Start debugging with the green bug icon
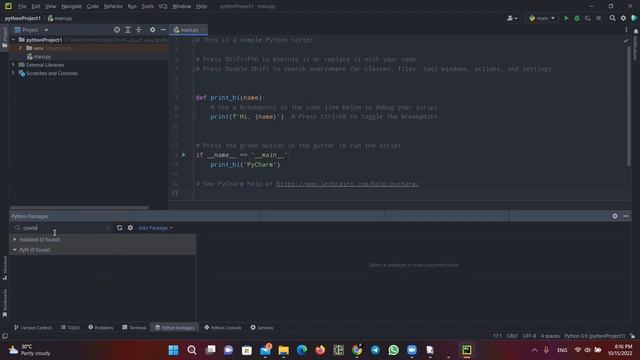Viewport: 640px width, 360px height. 577,18
